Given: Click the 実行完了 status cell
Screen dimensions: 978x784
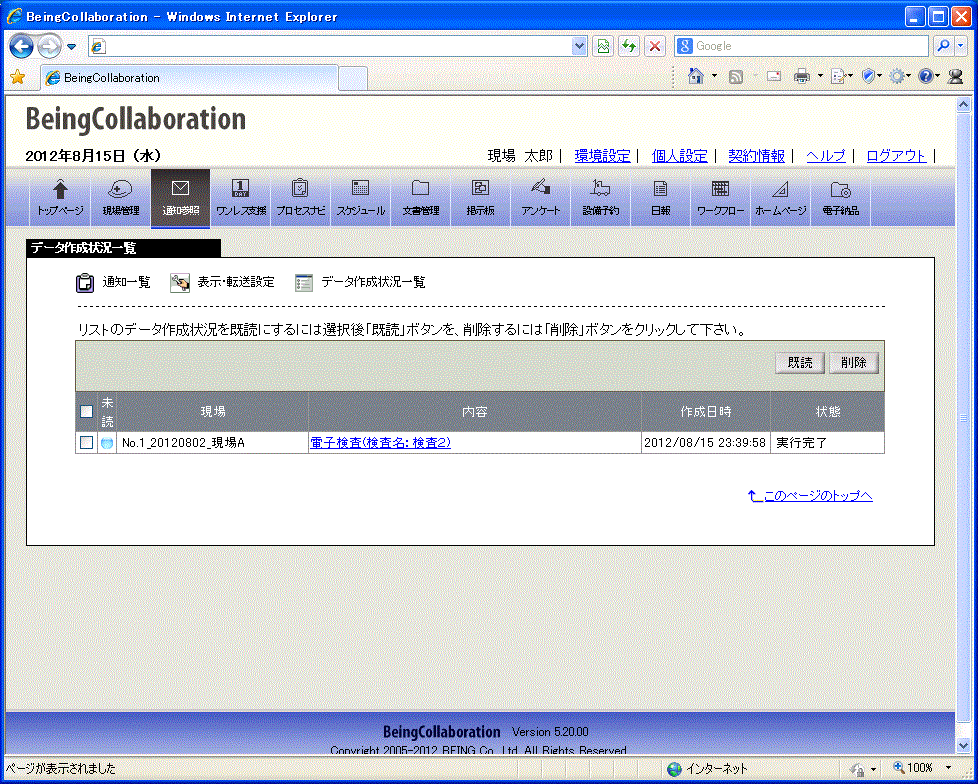Looking at the screenshot, I should point(828,443).
